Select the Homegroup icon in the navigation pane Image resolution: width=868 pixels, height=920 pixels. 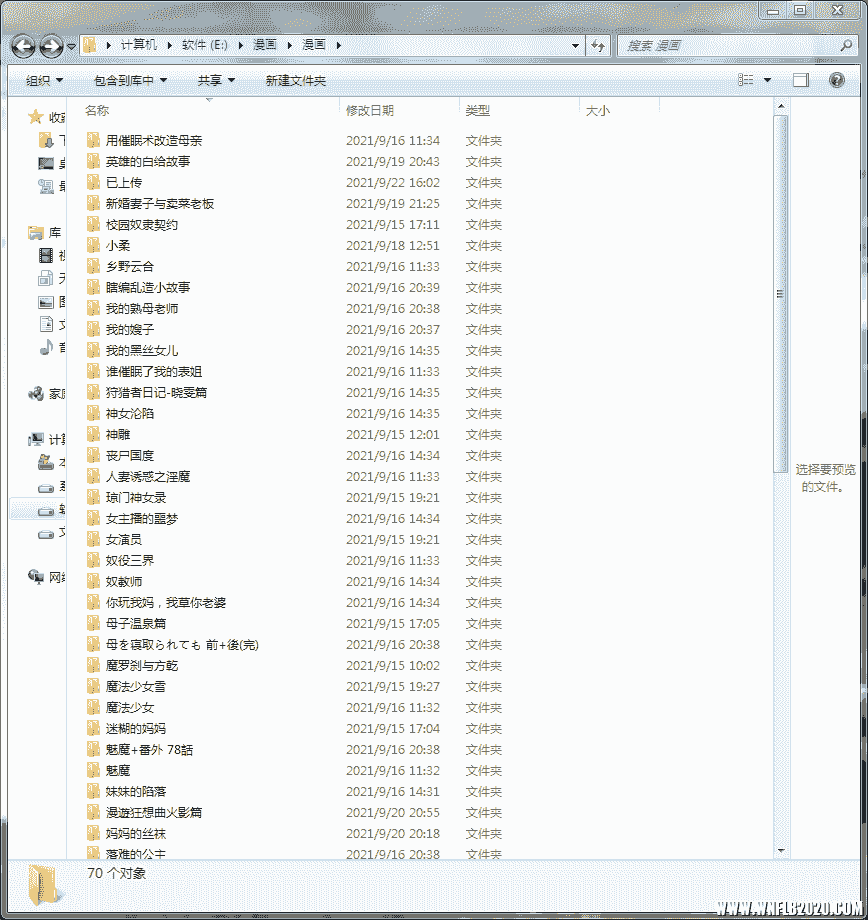(36, 394)
